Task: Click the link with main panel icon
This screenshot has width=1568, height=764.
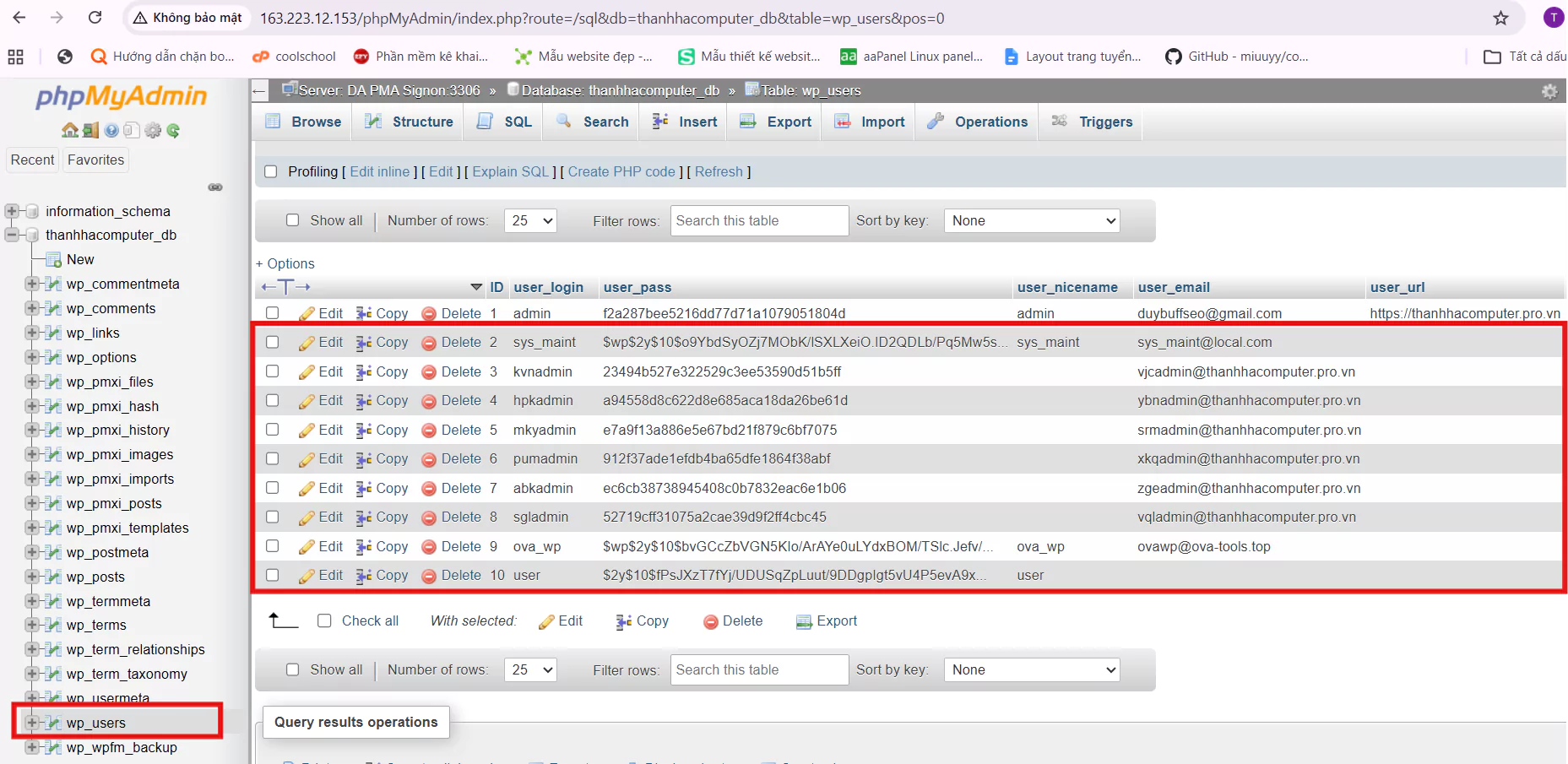Action: tap(215, 187)
